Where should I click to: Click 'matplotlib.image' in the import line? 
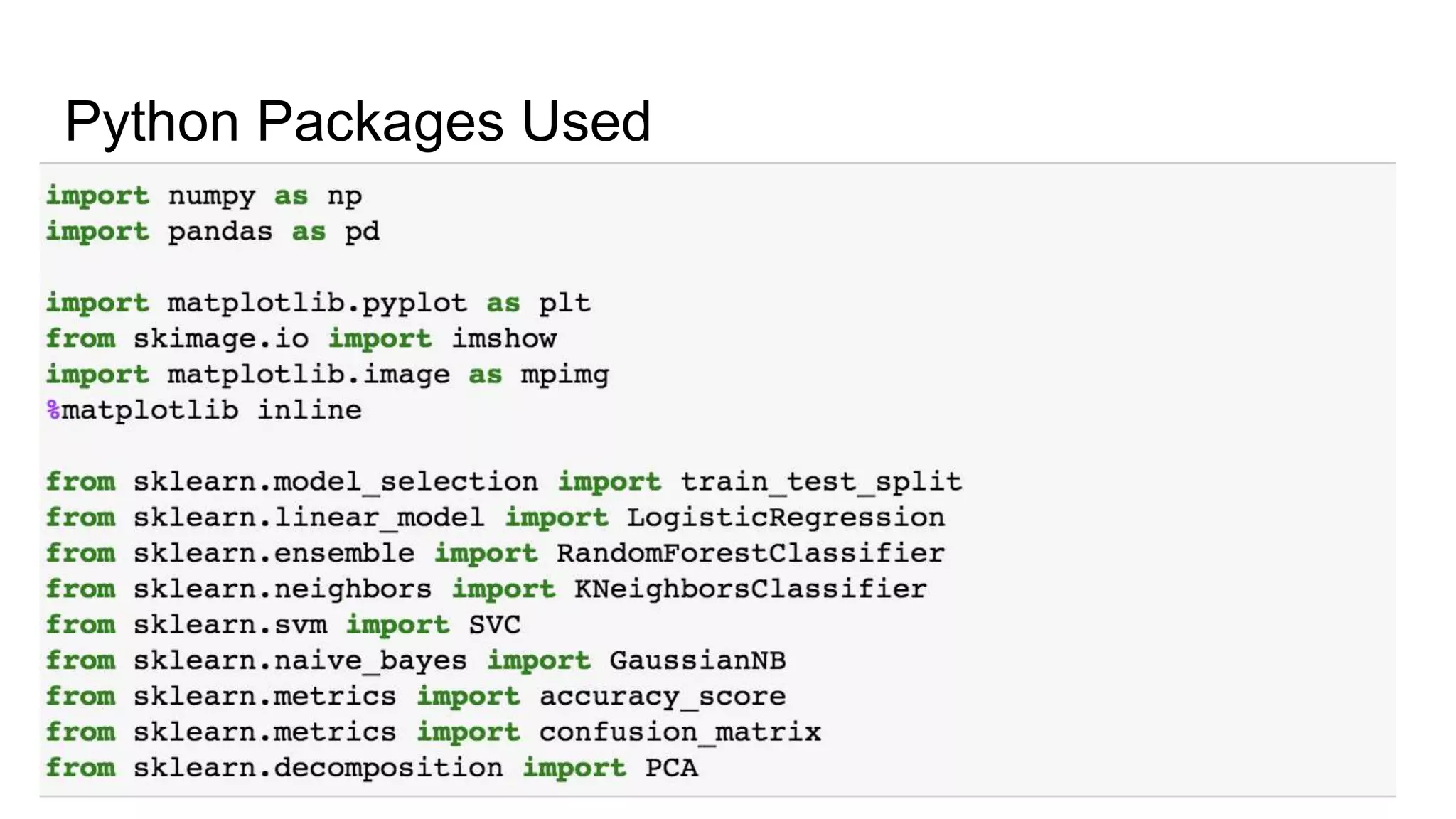(309, 375)
